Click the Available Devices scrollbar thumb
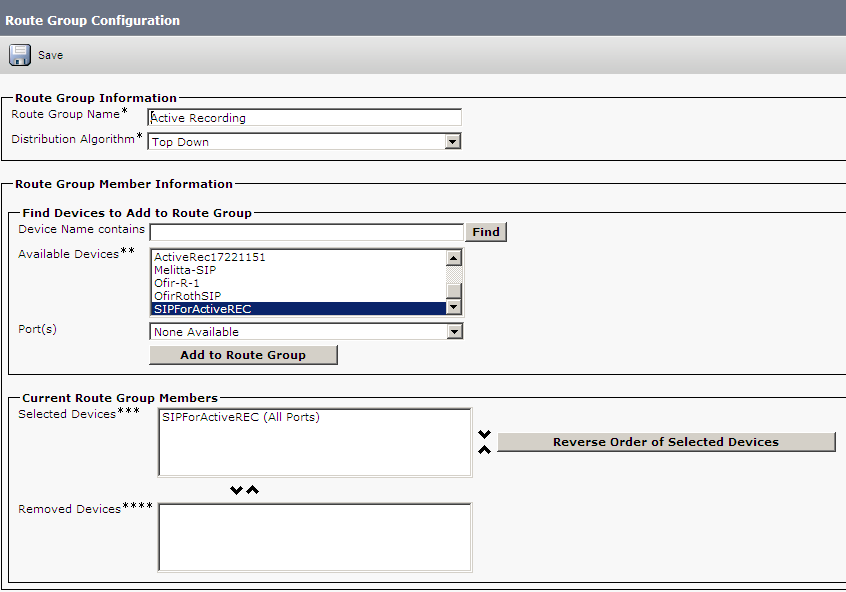The height and width of the screenshot is (592, 846). pyautogui.click(x=454, y=290)
